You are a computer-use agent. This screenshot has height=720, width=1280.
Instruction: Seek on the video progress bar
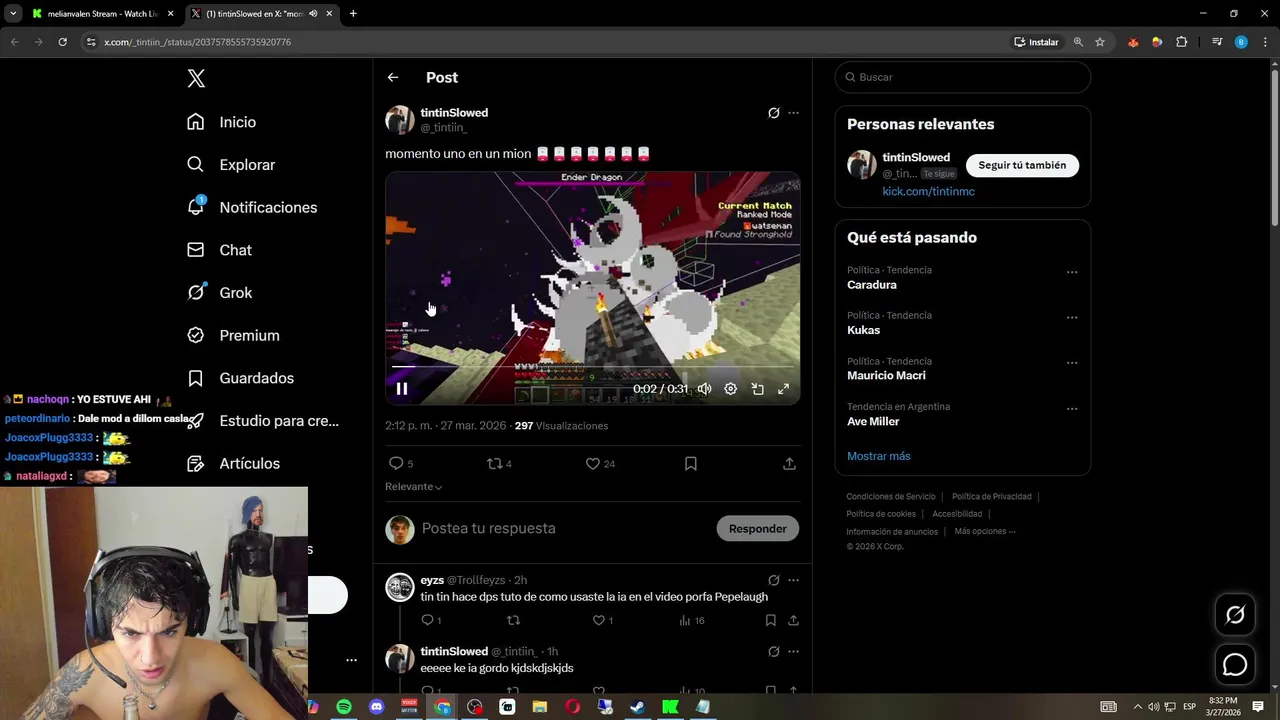tap(593, 367)
